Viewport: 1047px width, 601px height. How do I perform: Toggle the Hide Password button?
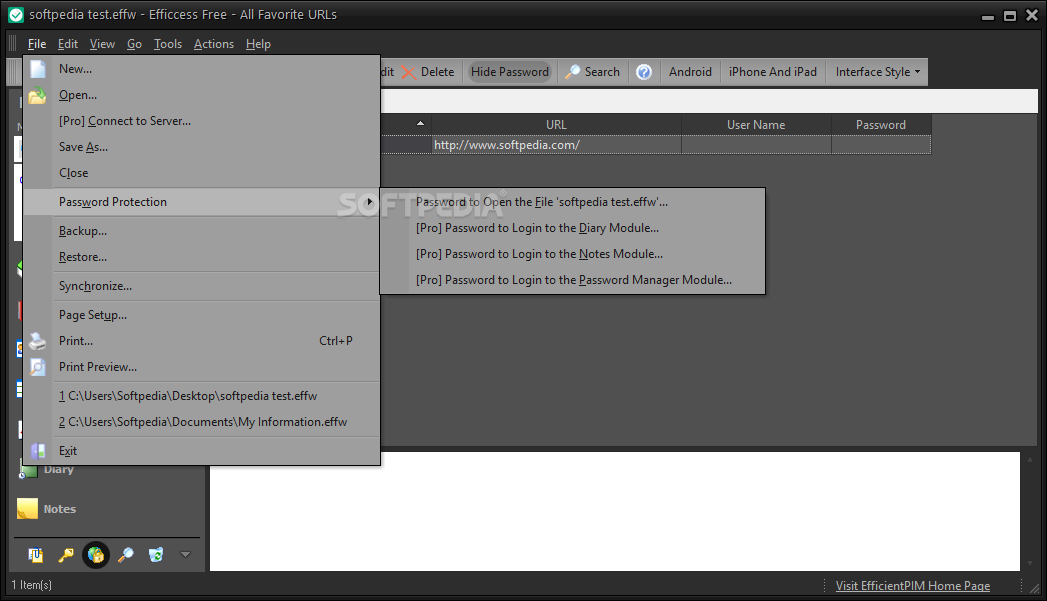[509, 72]
